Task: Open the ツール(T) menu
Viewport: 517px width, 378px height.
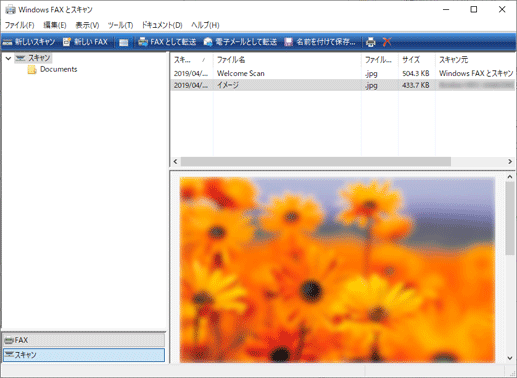Action: (x=120, y=25)
